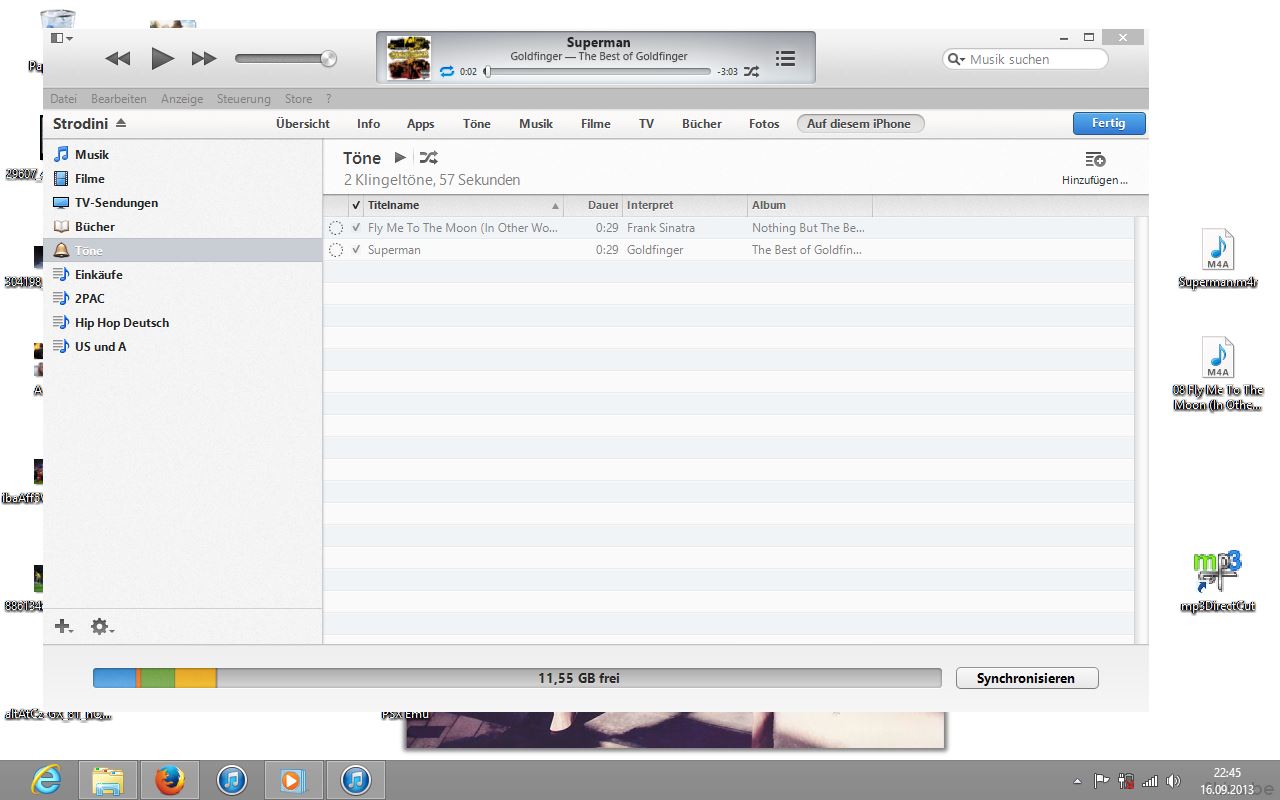1280x800 pixels.
Task: Switch to the Bücher tab
Action: 702,124
